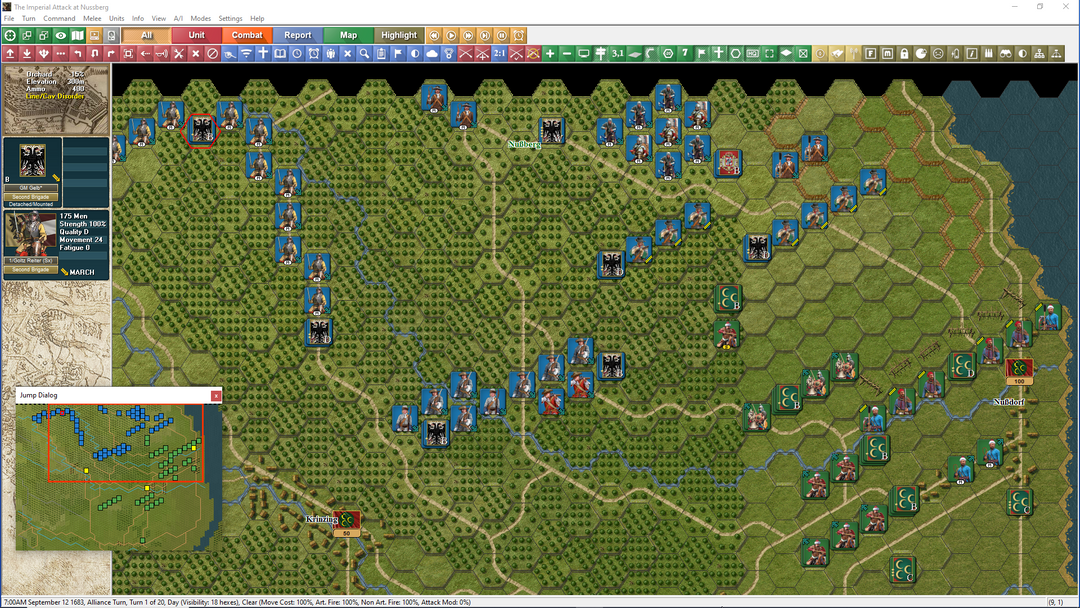Click the play replay button
The height and width of the screenshot is (608, 1080).
[x=451, y=35]
